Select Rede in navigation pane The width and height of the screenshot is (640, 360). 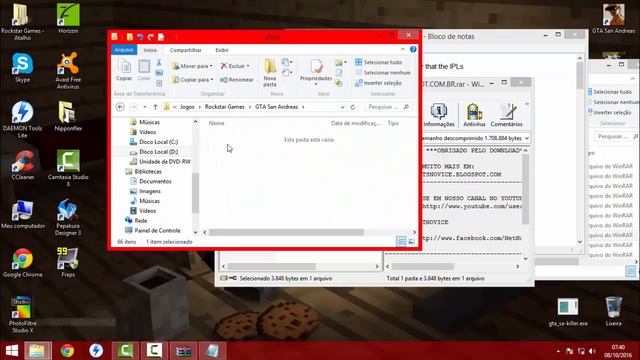[136, 220]
